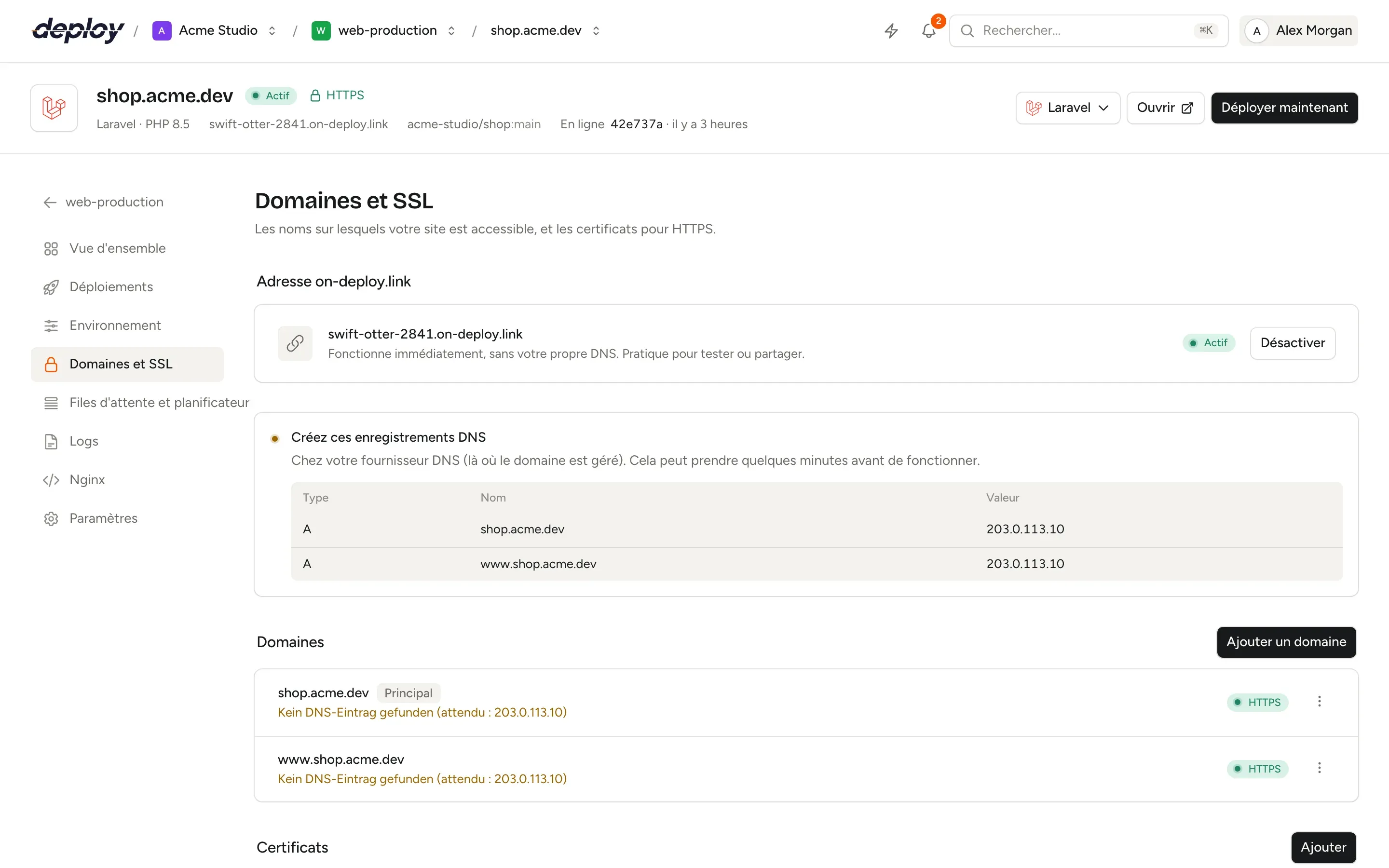Viewport: 1389px width, 868px height.
Task: Click the ⌘K shortcut hint in search
Action: coord(1205,30)
